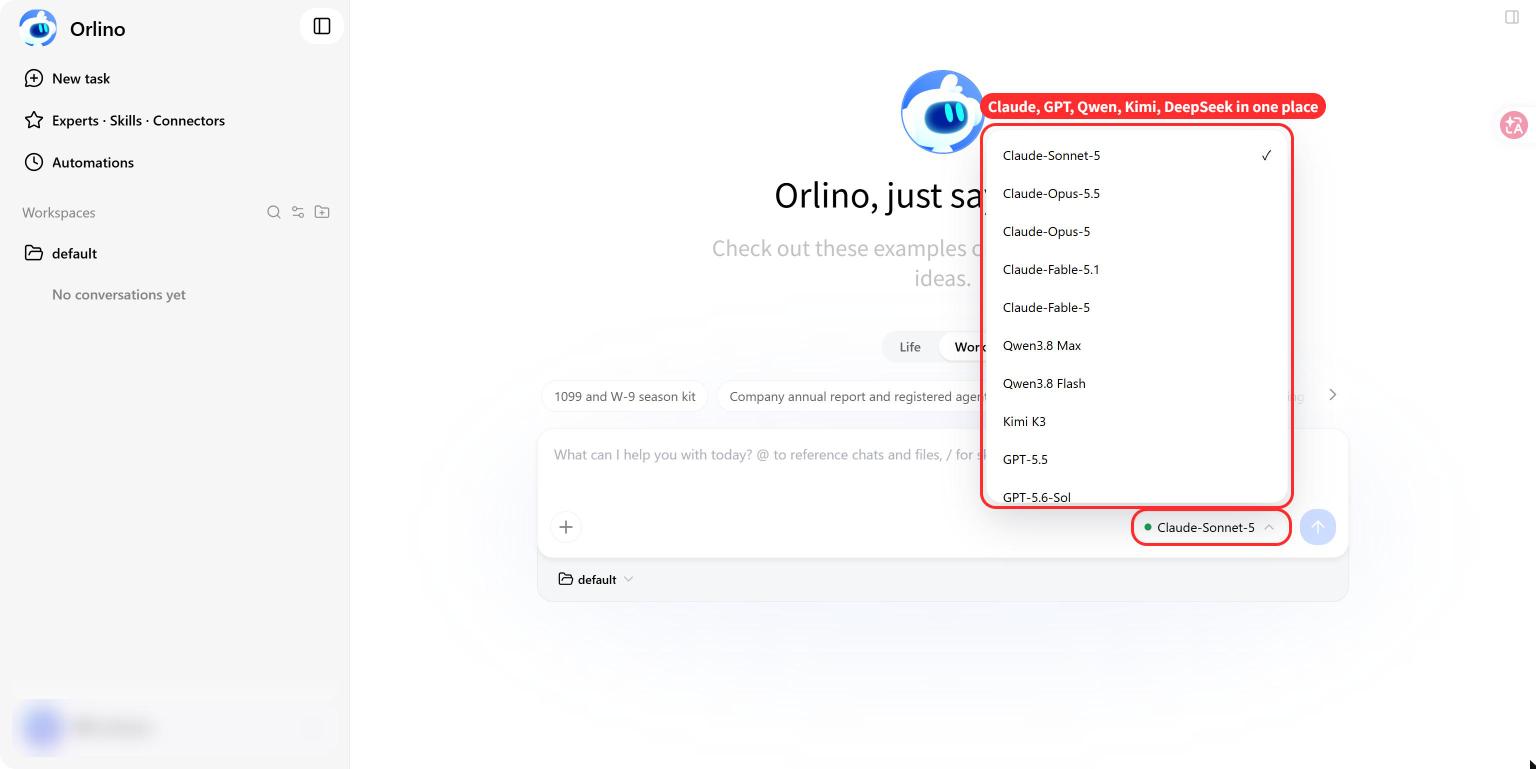Pick the 1099 and W-9 season kit example
The image size is (1536, 769).
625,396
